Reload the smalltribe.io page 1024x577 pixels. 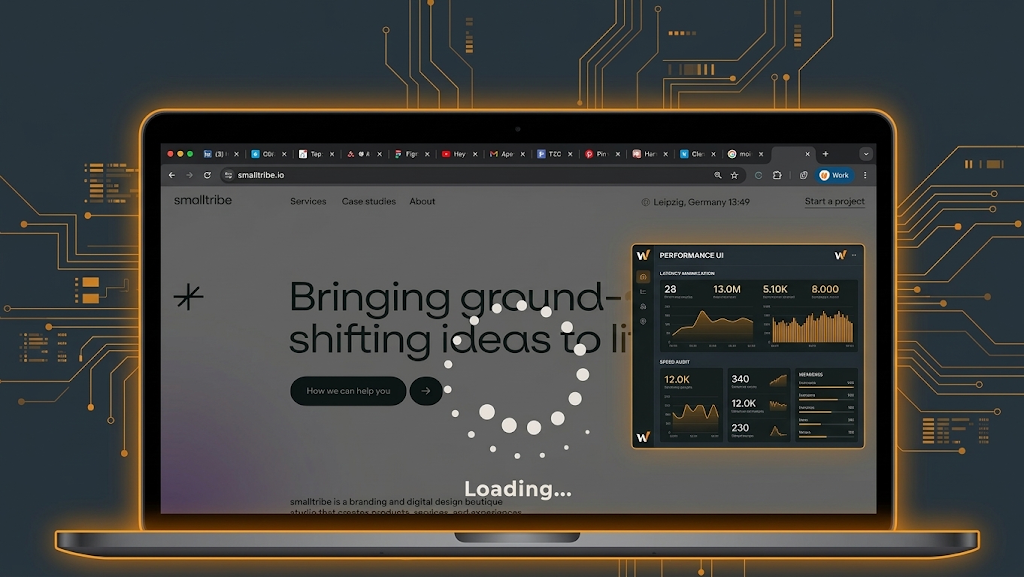coord(207,175)
